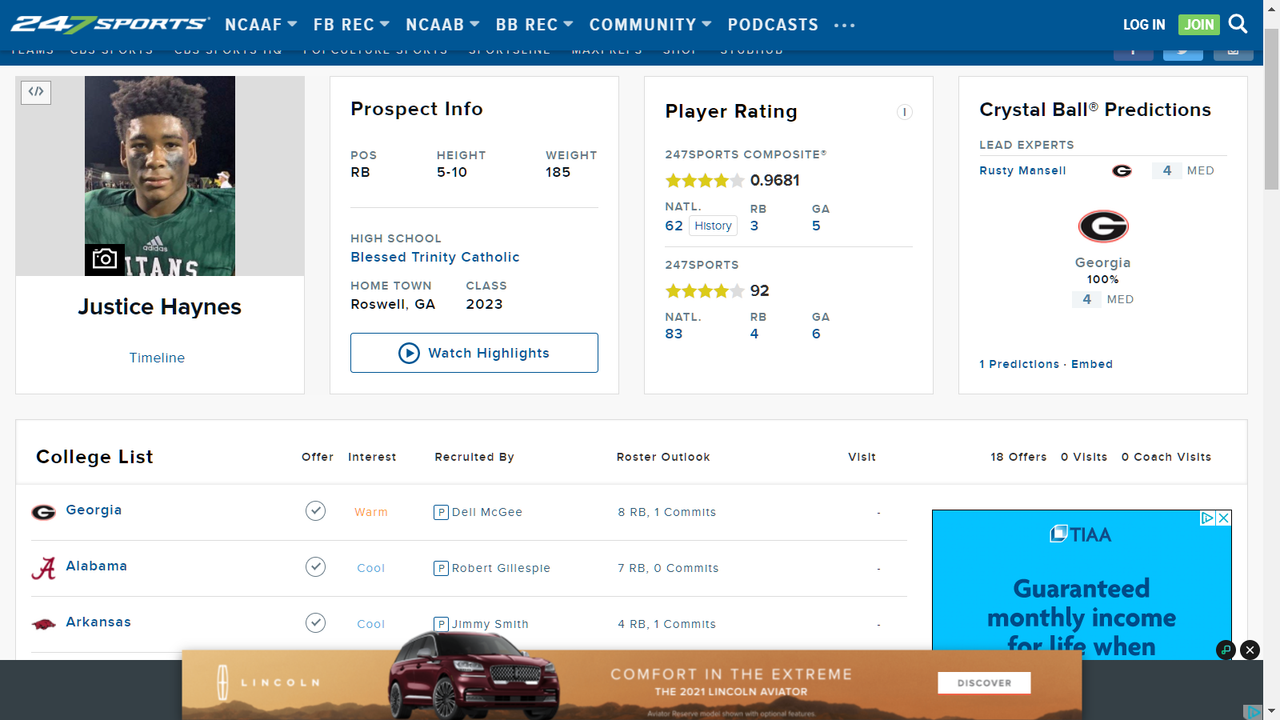Click the Player Rating info icon

click(904, 112)
